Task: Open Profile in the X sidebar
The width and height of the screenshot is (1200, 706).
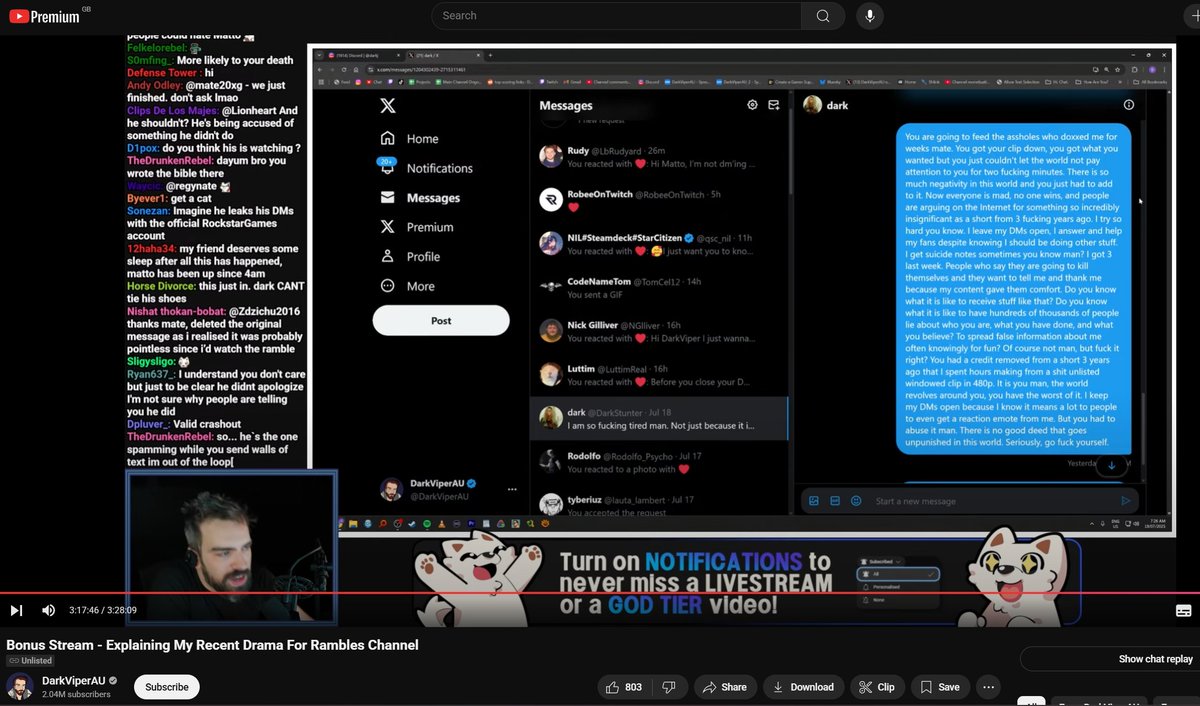Action: (410, 256)
